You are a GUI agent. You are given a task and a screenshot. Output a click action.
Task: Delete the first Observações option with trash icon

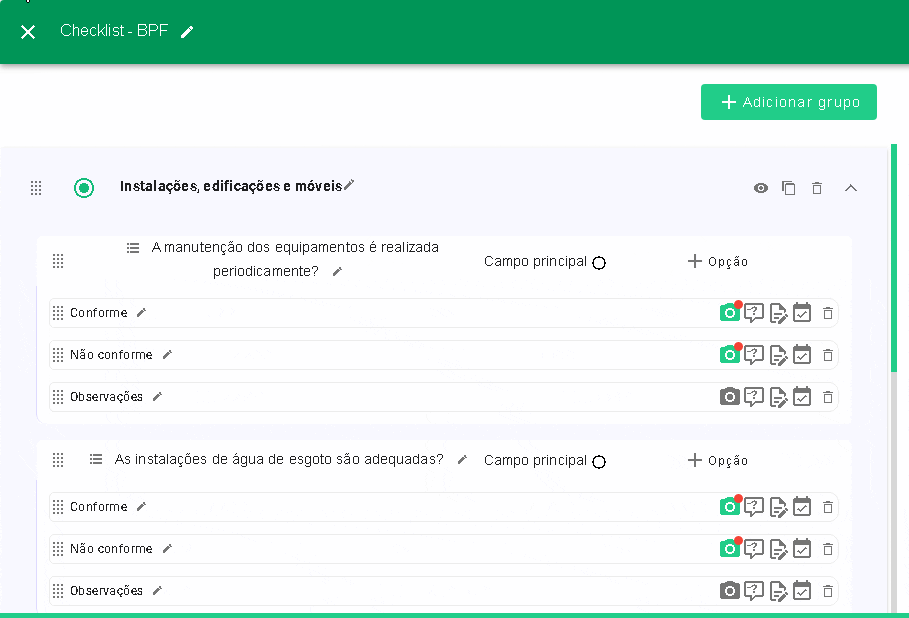coord(827,397)
